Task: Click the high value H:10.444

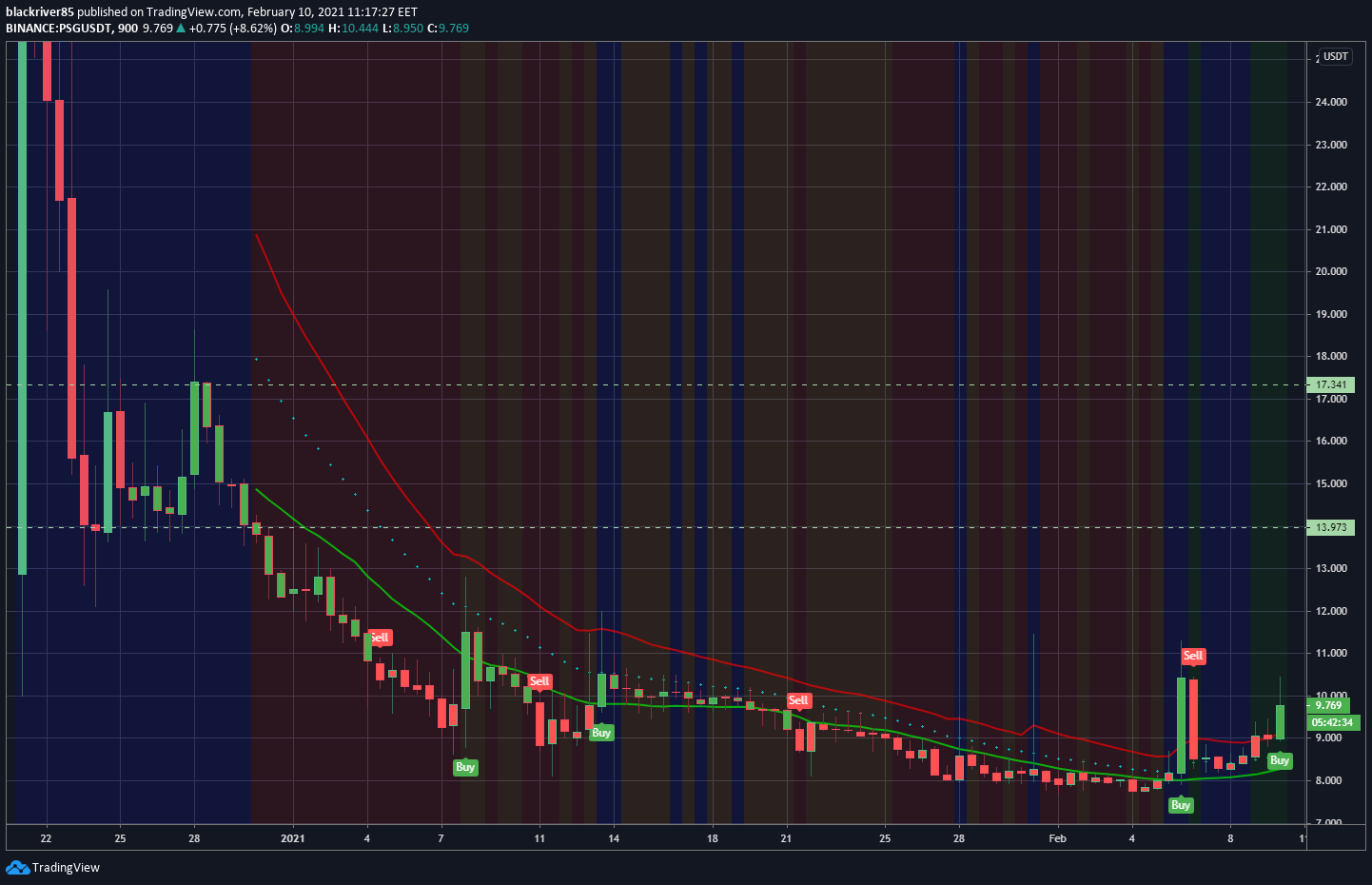Action: [x=353, y=29]
